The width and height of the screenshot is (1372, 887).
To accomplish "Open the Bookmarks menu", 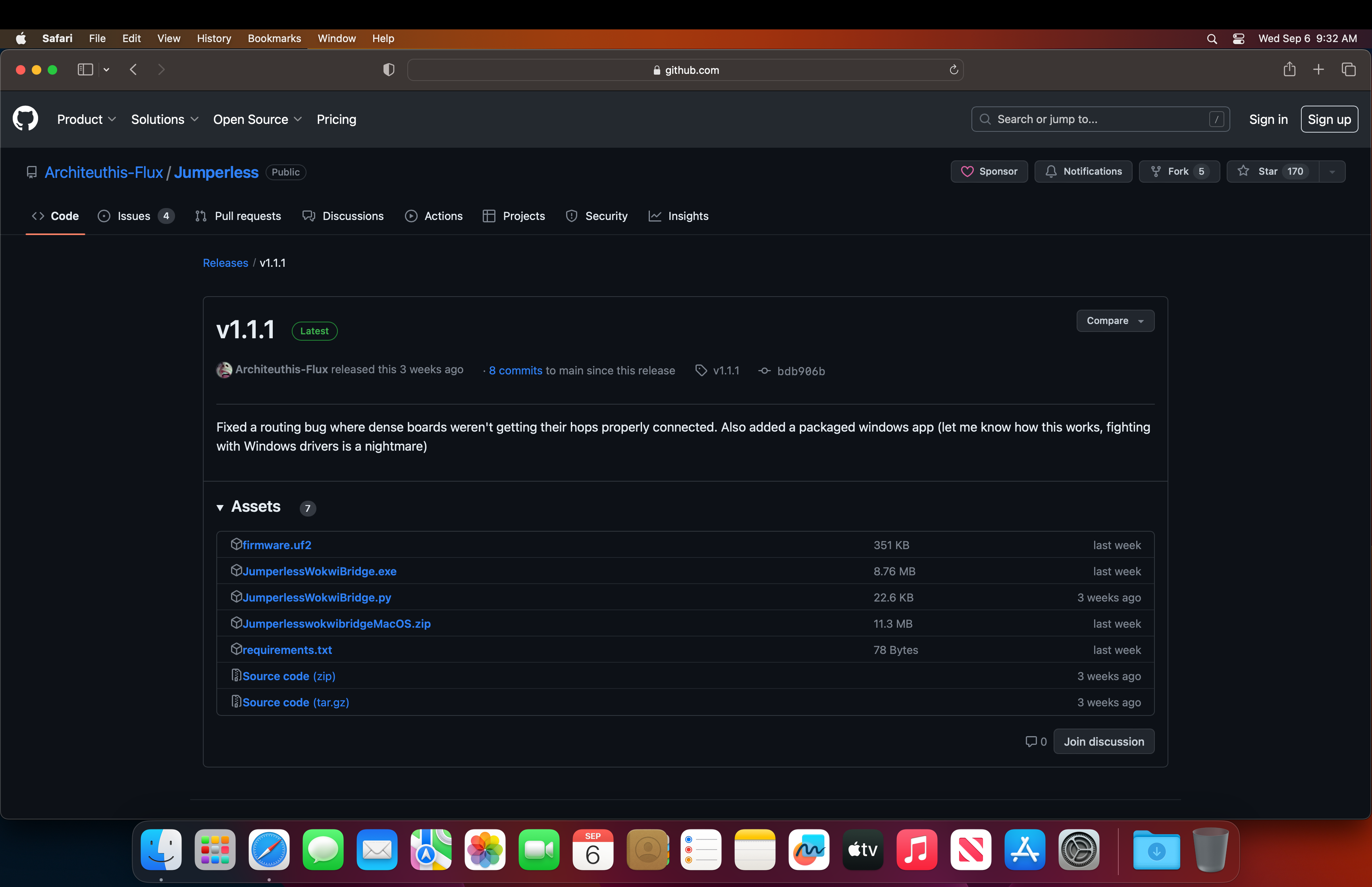I will [x=274, y=39].
